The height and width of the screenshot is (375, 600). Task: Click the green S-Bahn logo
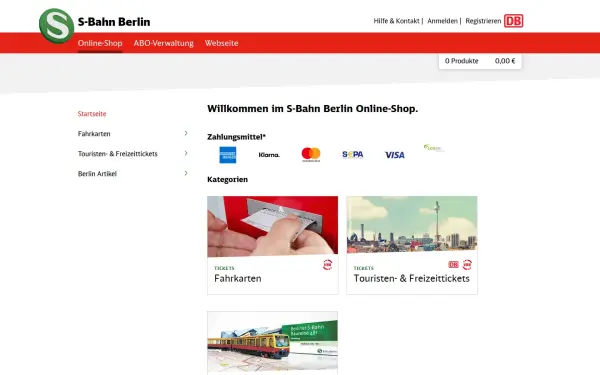click(57, 26)
